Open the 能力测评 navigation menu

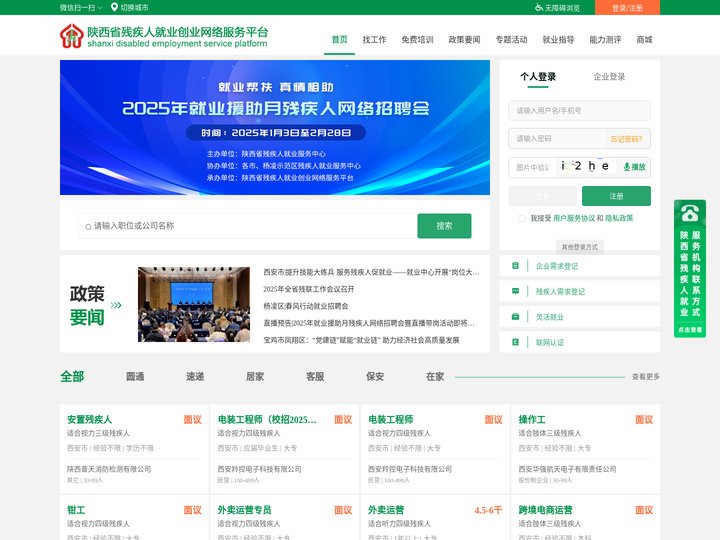coord(605,40)
